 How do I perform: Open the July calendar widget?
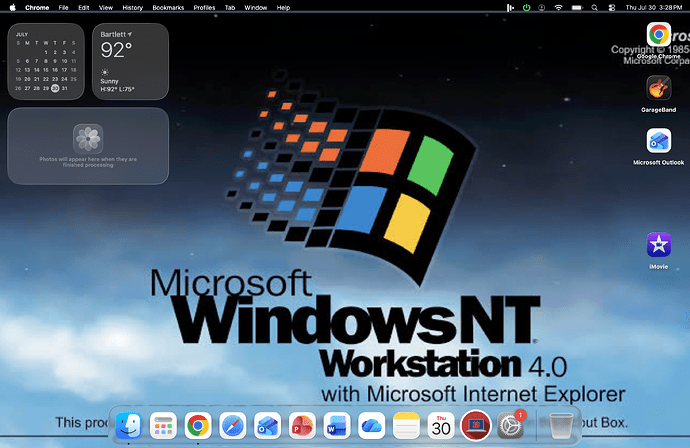(46, 61)
